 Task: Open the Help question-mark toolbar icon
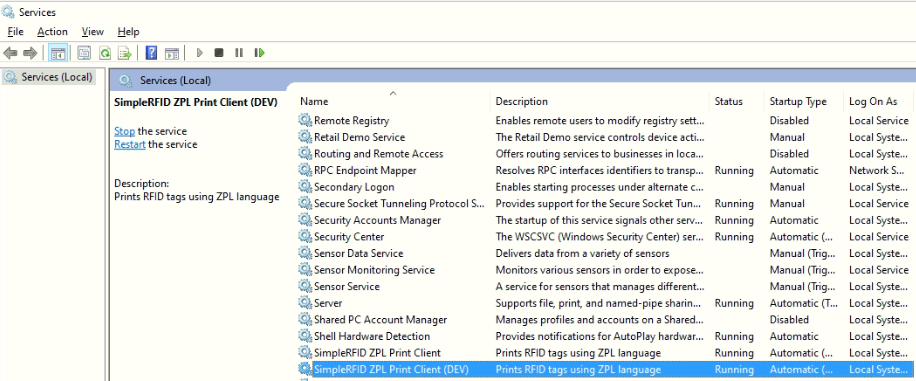(151, 53)
